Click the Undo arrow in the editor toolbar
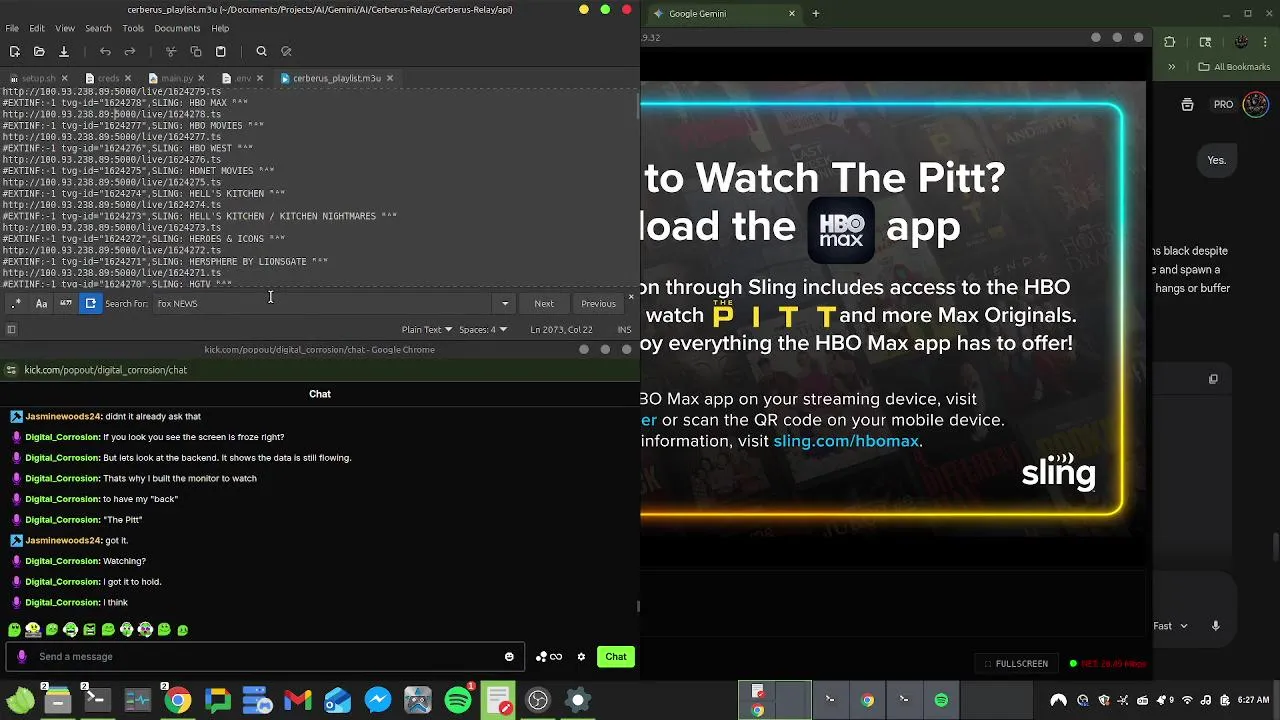 (105, 51)
